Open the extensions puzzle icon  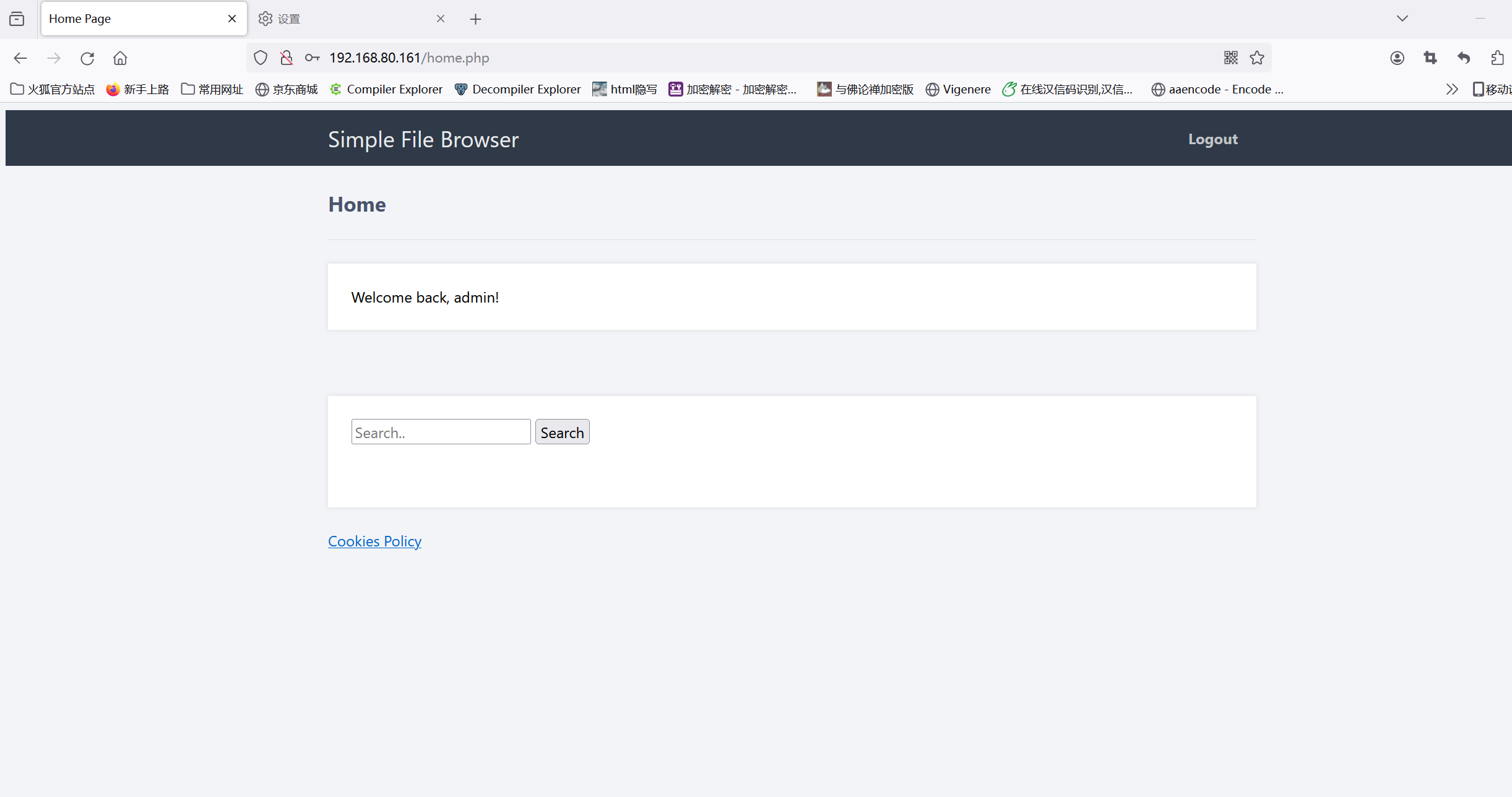pos(1498,58)
